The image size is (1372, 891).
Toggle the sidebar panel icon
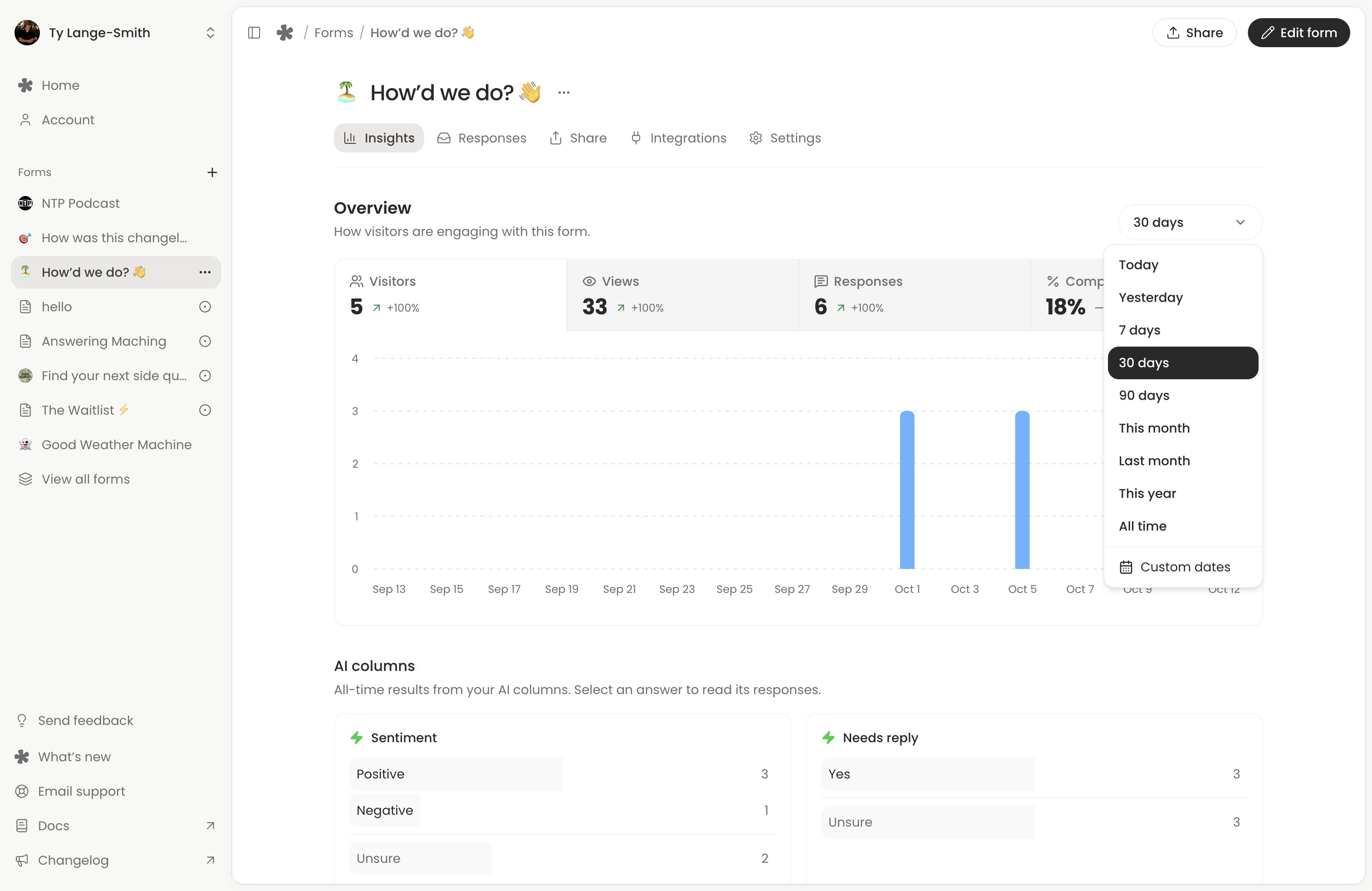[x=254, y=33]
